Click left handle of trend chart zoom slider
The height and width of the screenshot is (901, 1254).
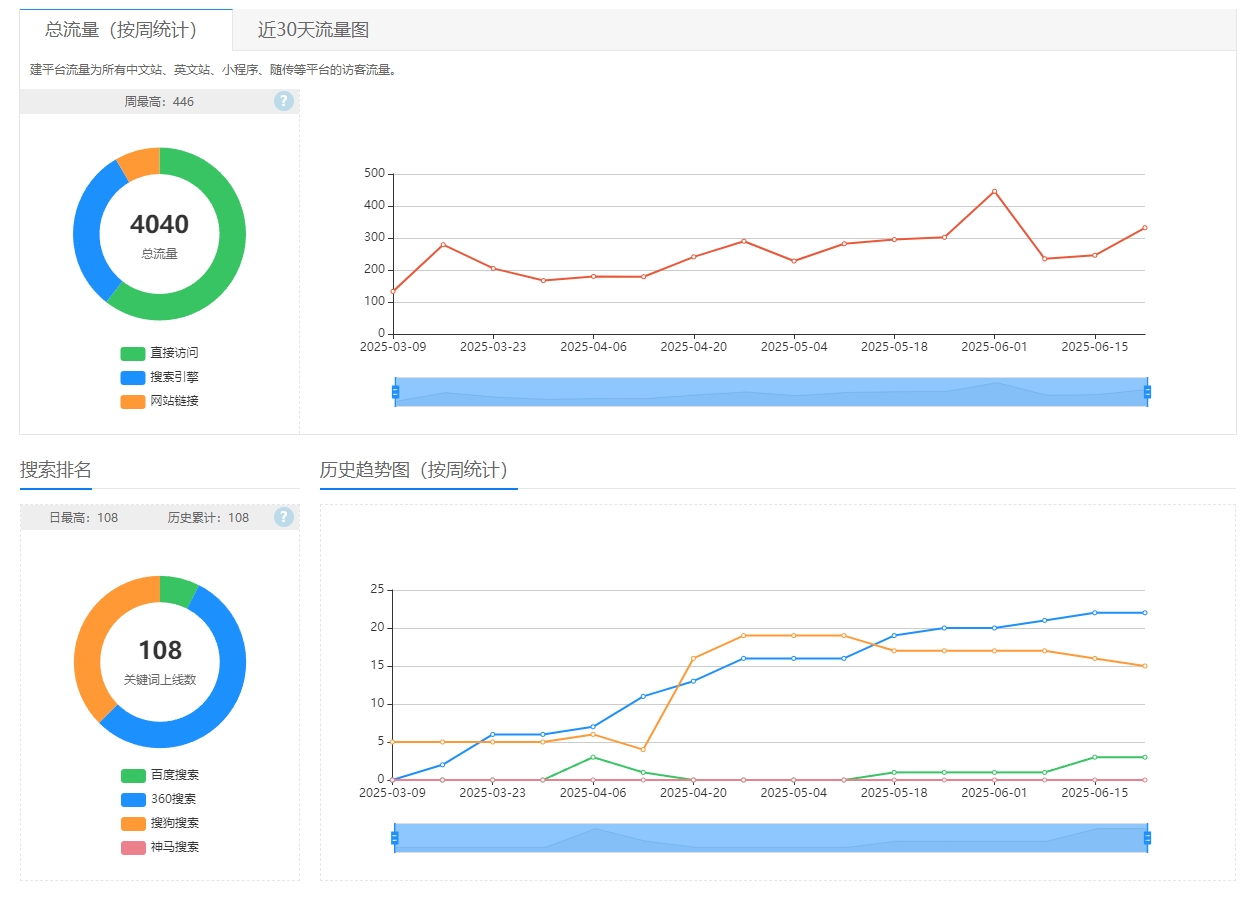click(x=395, y=838)
